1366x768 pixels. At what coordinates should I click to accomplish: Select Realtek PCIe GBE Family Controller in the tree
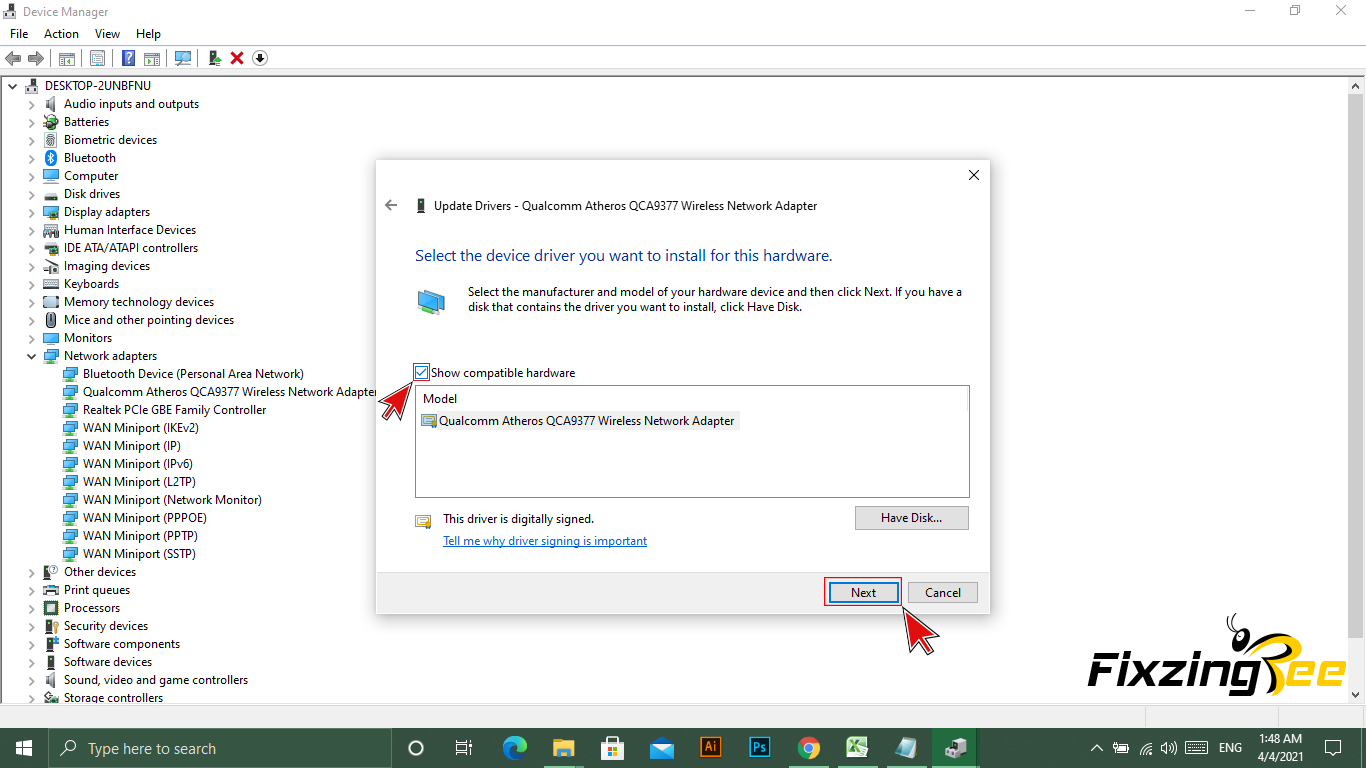click(174, 410)
